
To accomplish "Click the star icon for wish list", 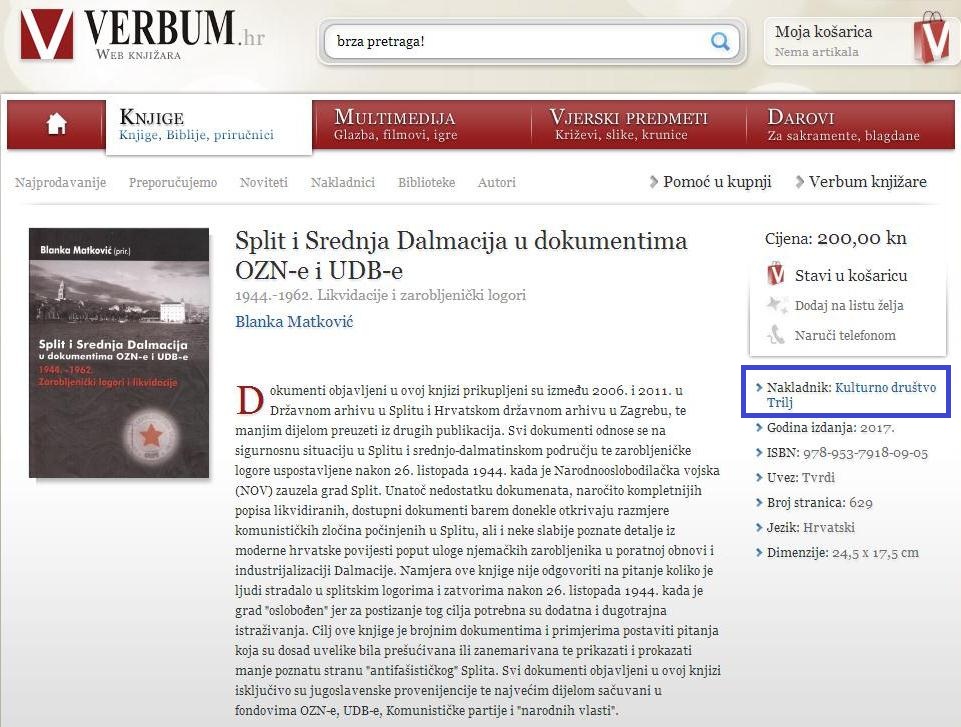I will coord(776,306).
